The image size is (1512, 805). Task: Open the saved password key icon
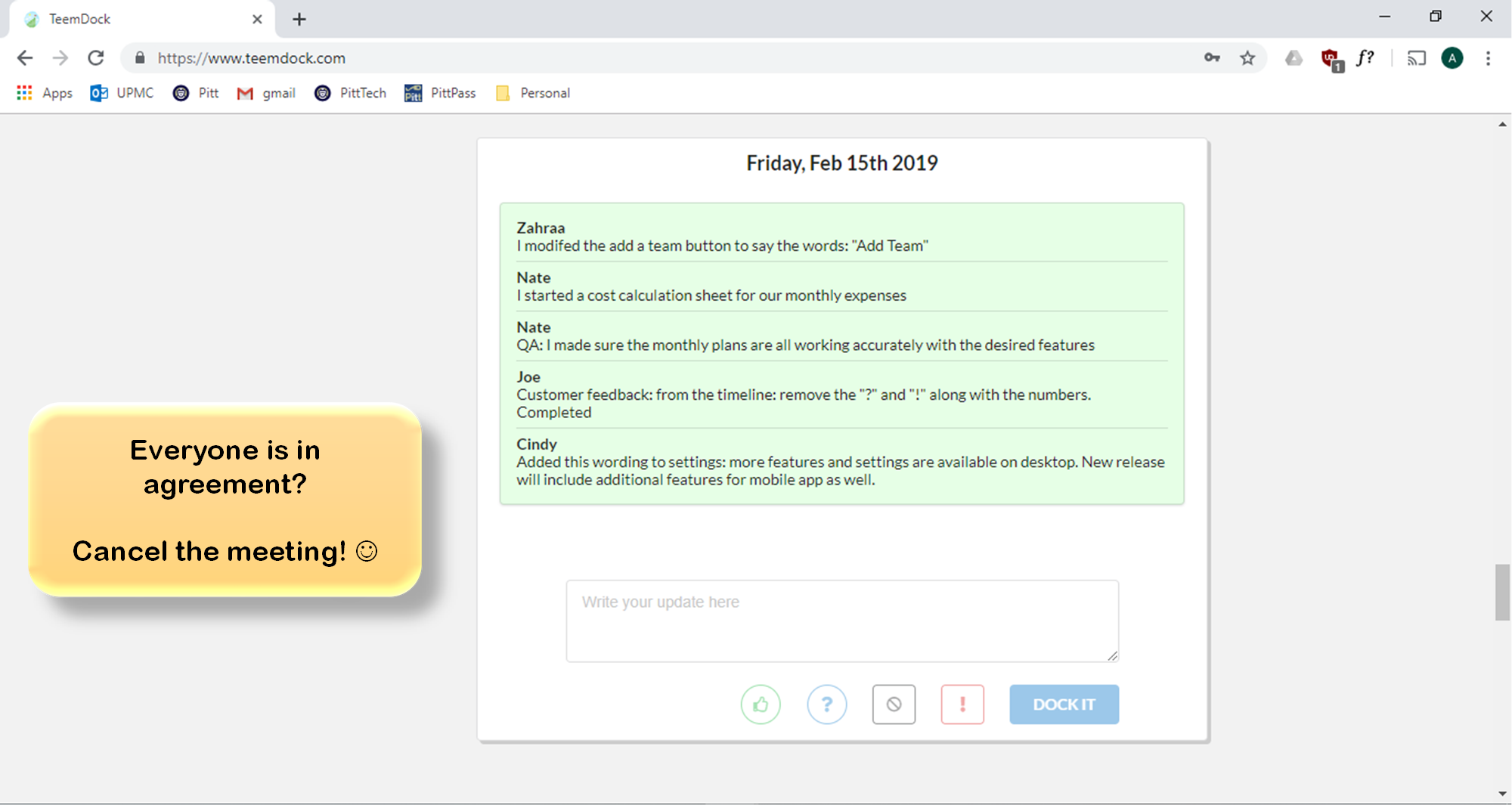[x=1213, y=58]
